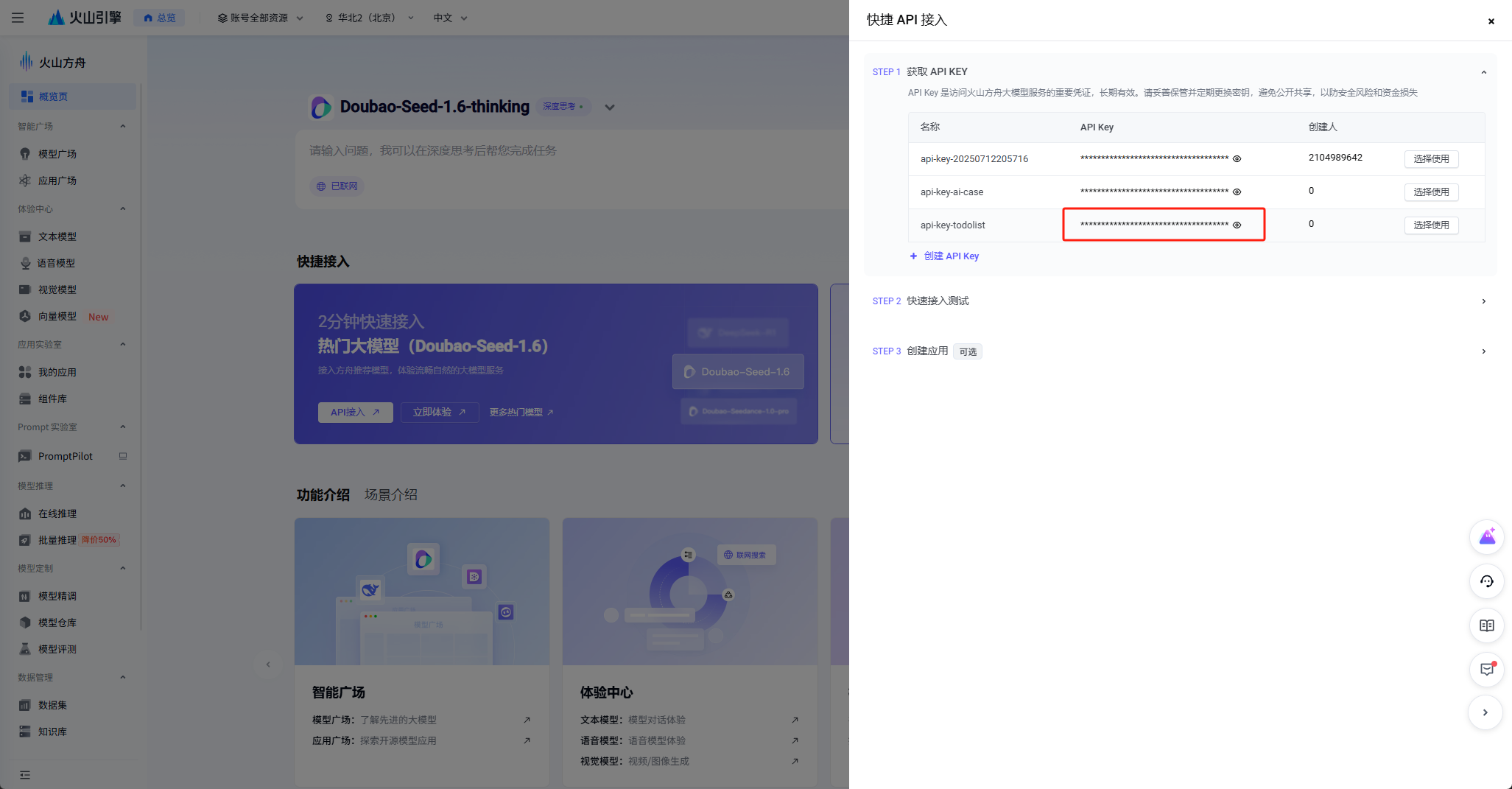
Task: Open 总览 overview home button
Action: (159, 18)
